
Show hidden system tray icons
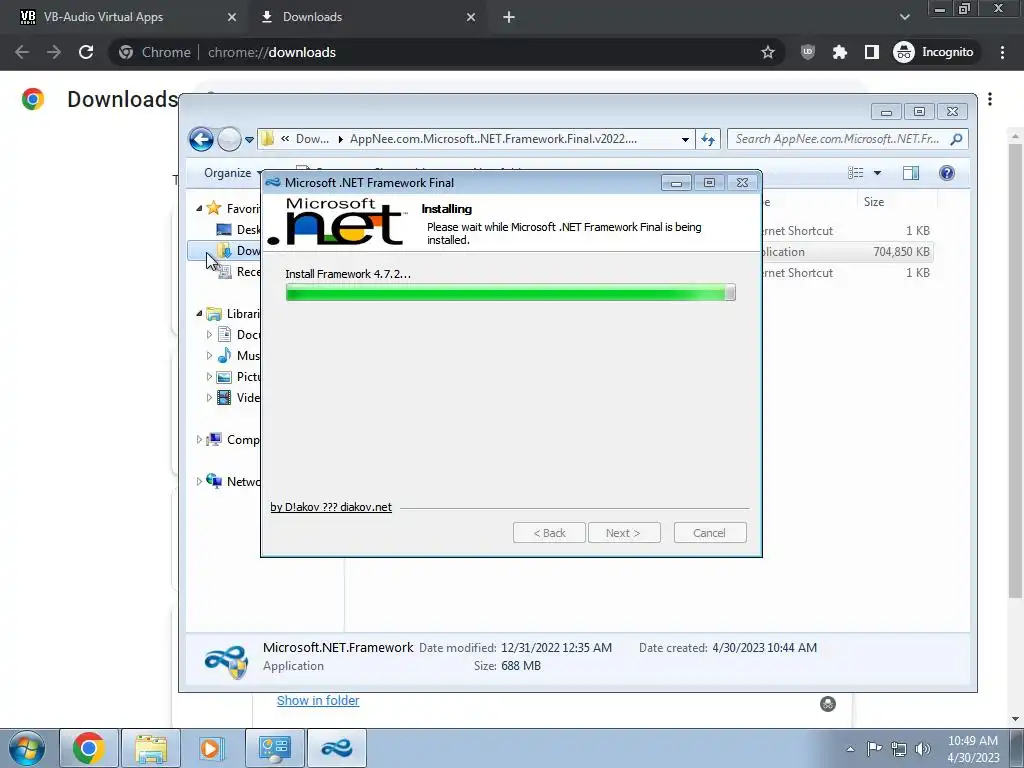coord(850,749)
